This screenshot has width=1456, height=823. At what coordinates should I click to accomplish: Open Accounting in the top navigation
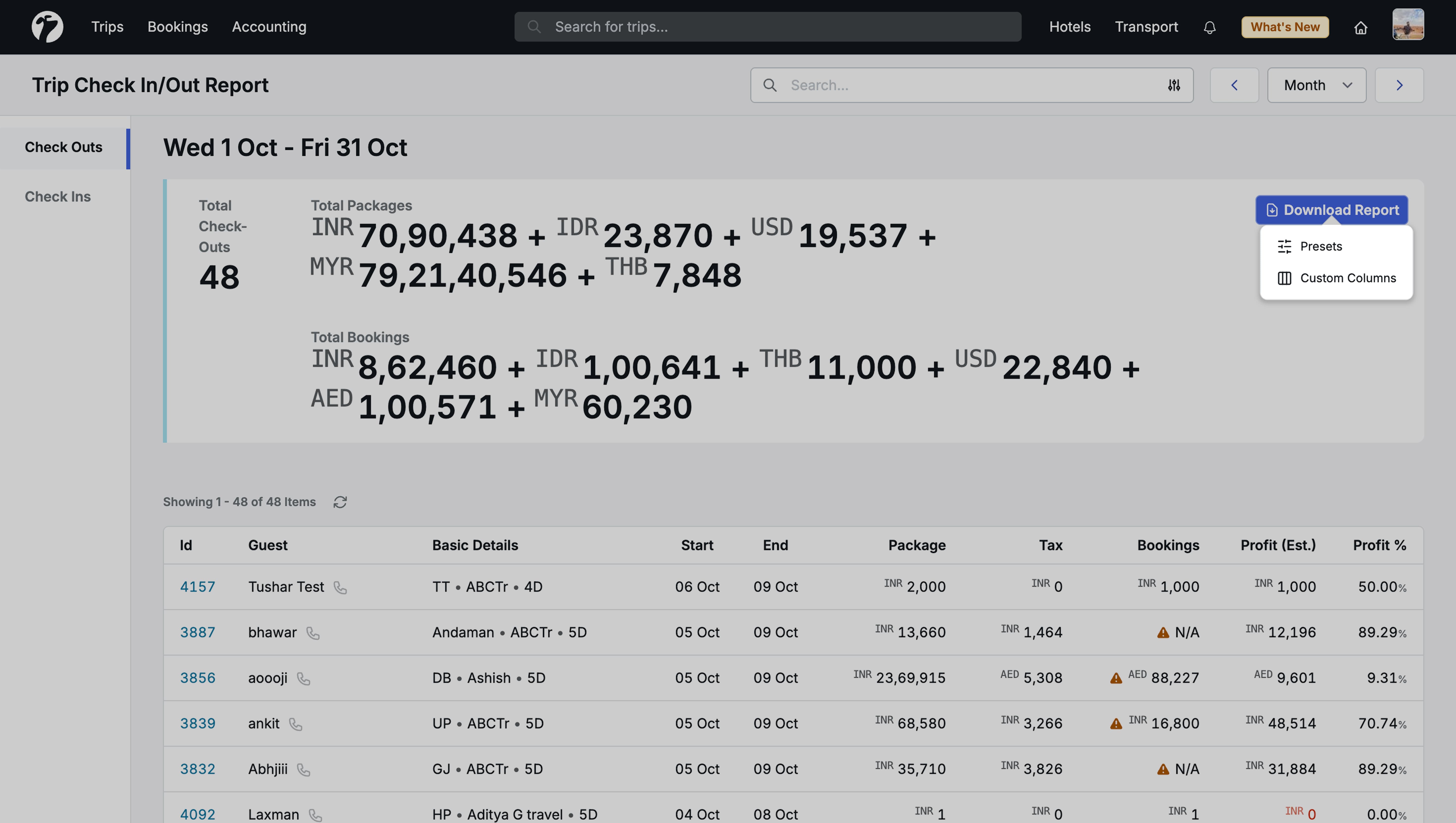coord(269,26)
